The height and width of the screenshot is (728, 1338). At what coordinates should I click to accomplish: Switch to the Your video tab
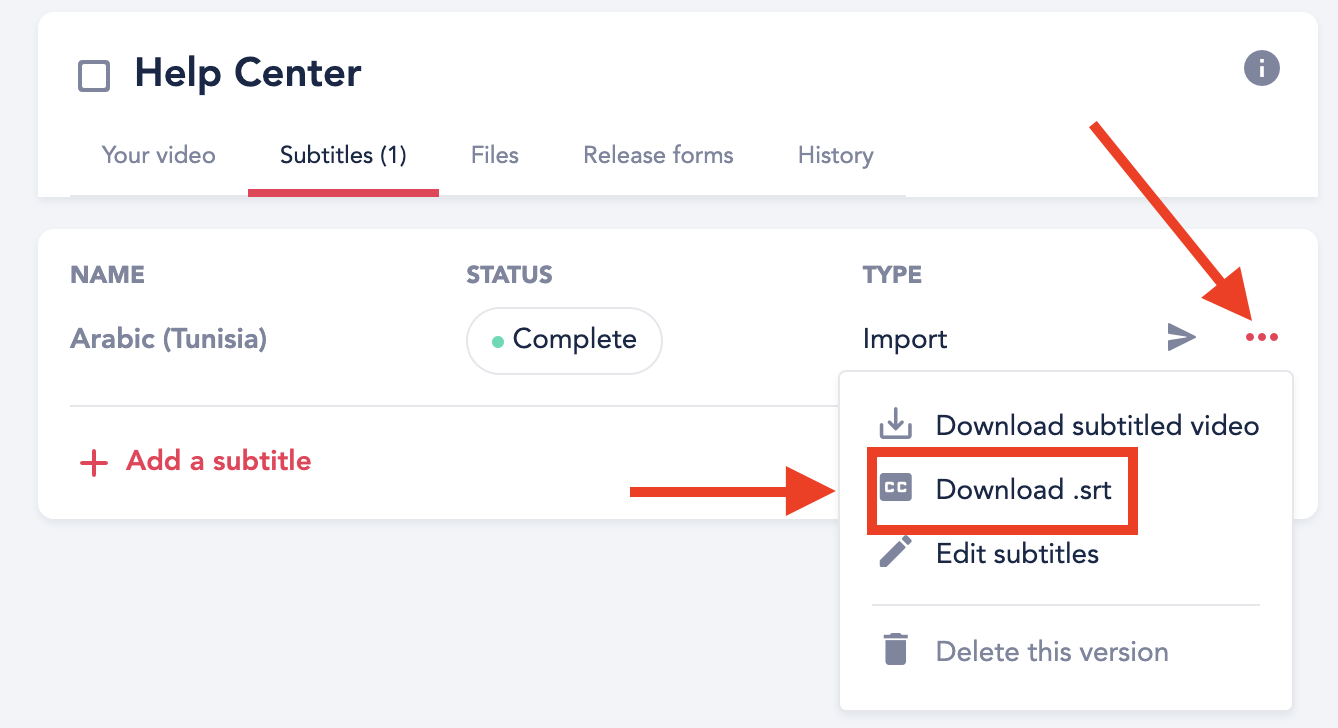pyautogui.click(x=158, y=155)
